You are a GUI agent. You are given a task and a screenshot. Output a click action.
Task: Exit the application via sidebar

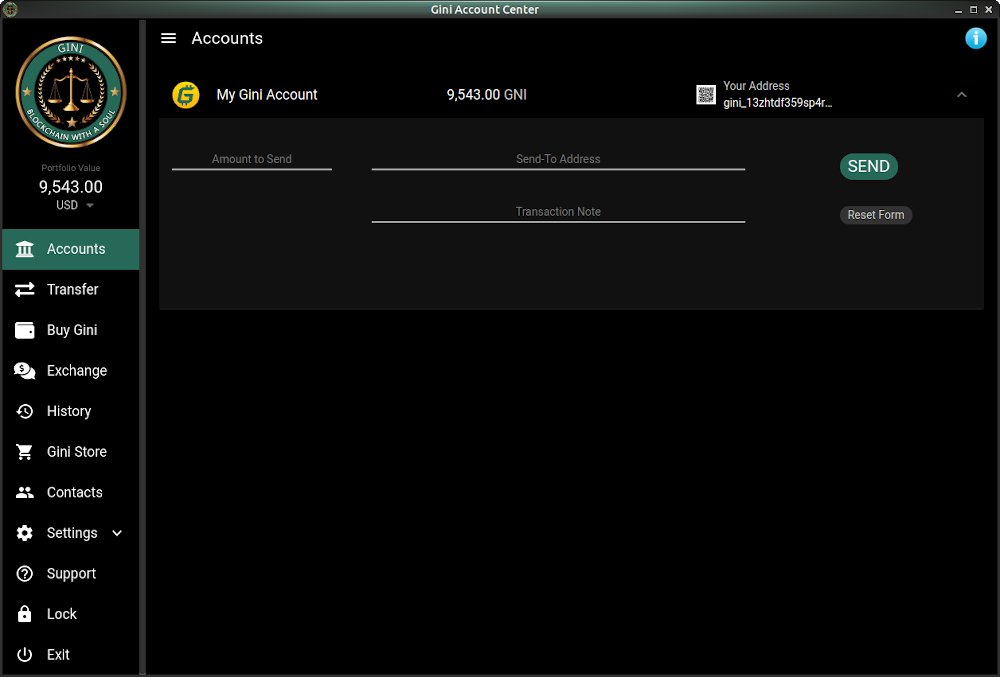coord(71,655)
